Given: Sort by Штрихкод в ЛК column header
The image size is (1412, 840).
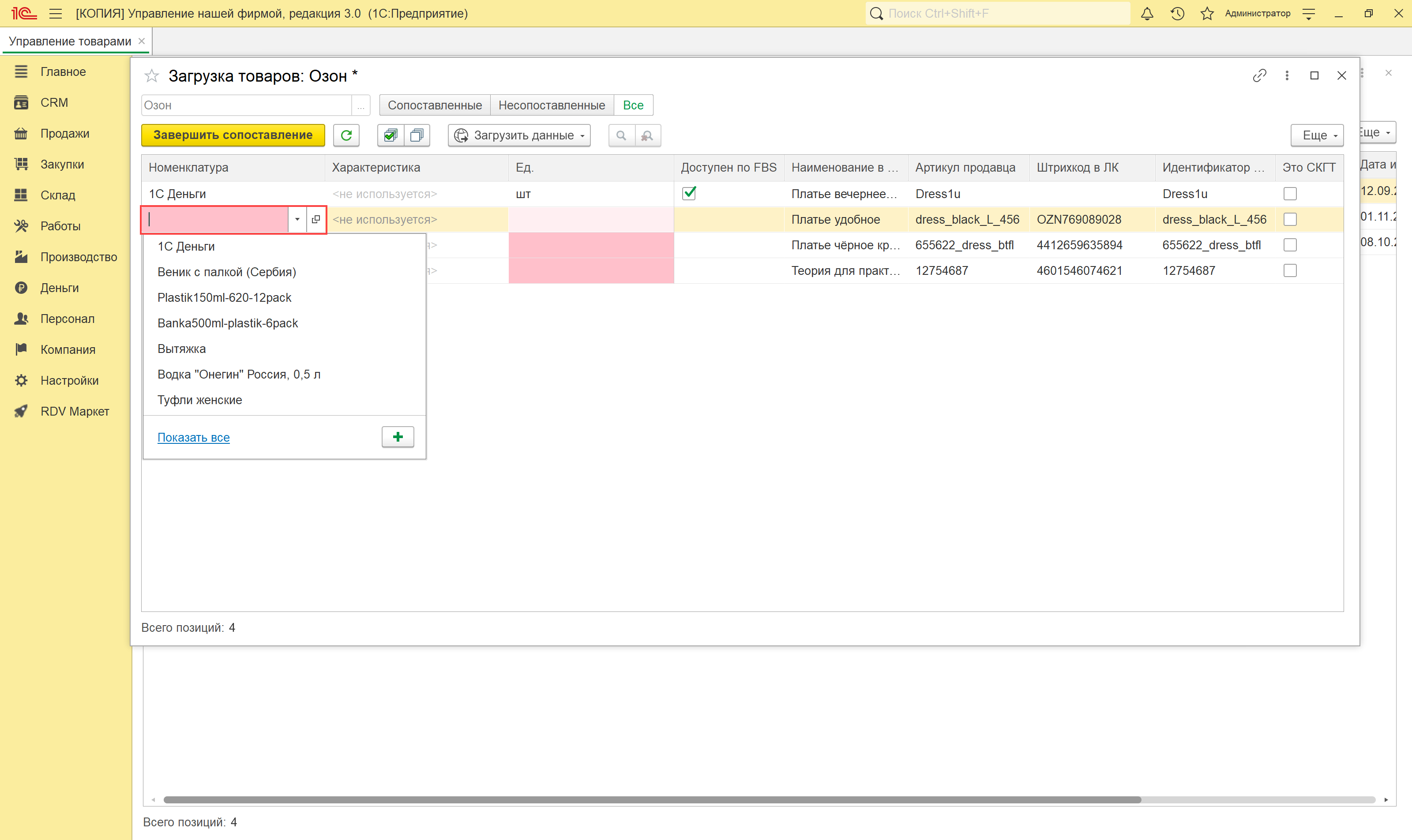Looking at the screenshot, I should pyautogui.click(x=1092, y=168).
